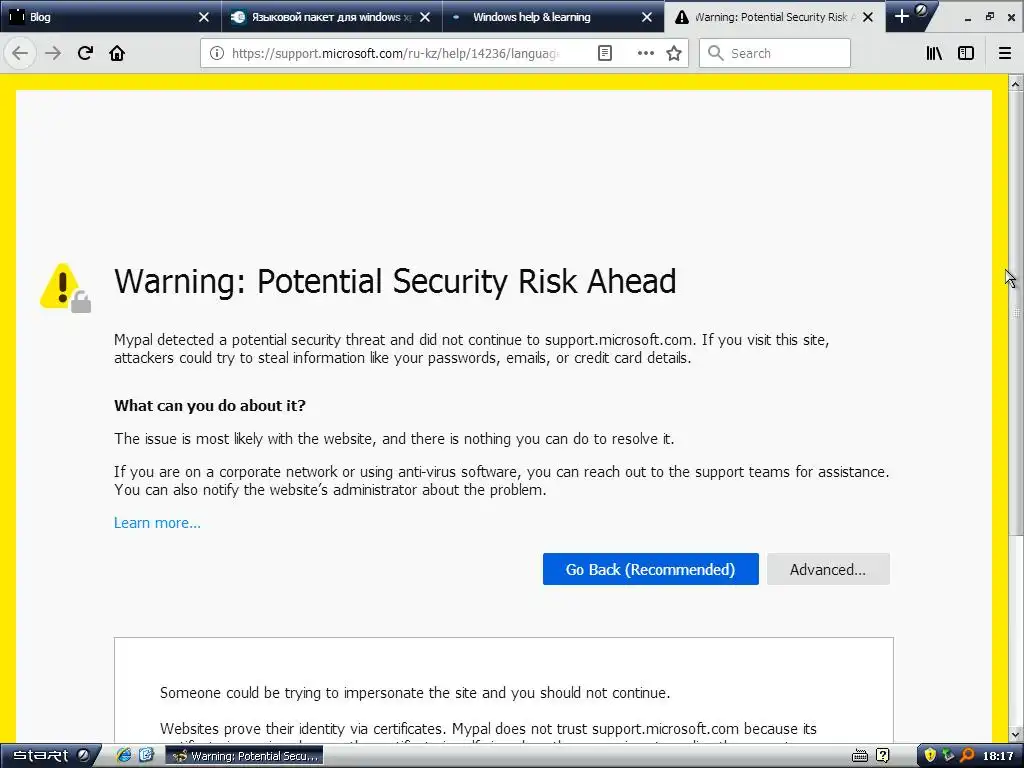This screenshot has width=1024, height=768.
Task: Open the hamburger application menu
Action: click(1005, 53)
